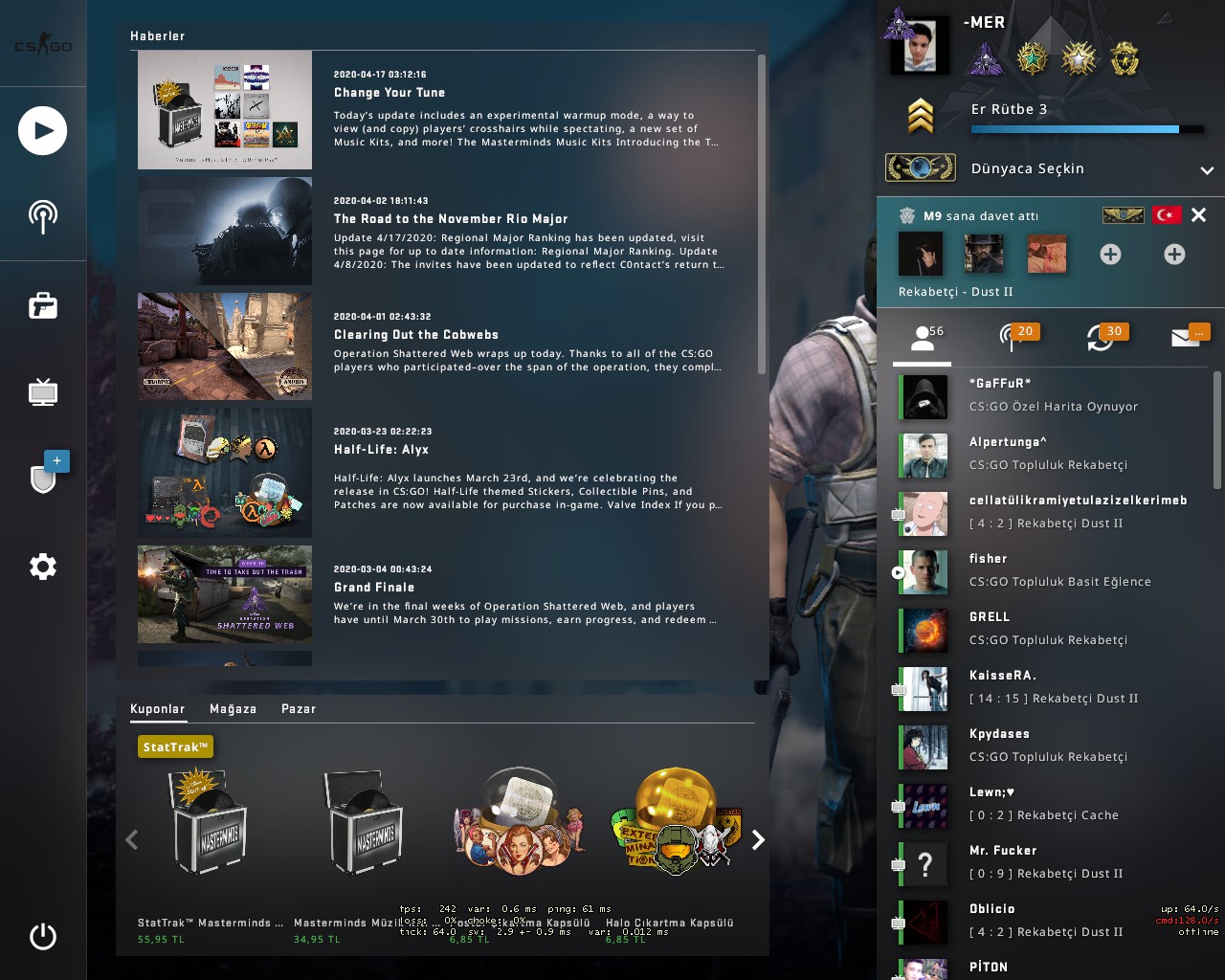Click the Er Rütbe 3 XP progress bar
Screen dimensions: 1225x980
tap(1088, 129)
